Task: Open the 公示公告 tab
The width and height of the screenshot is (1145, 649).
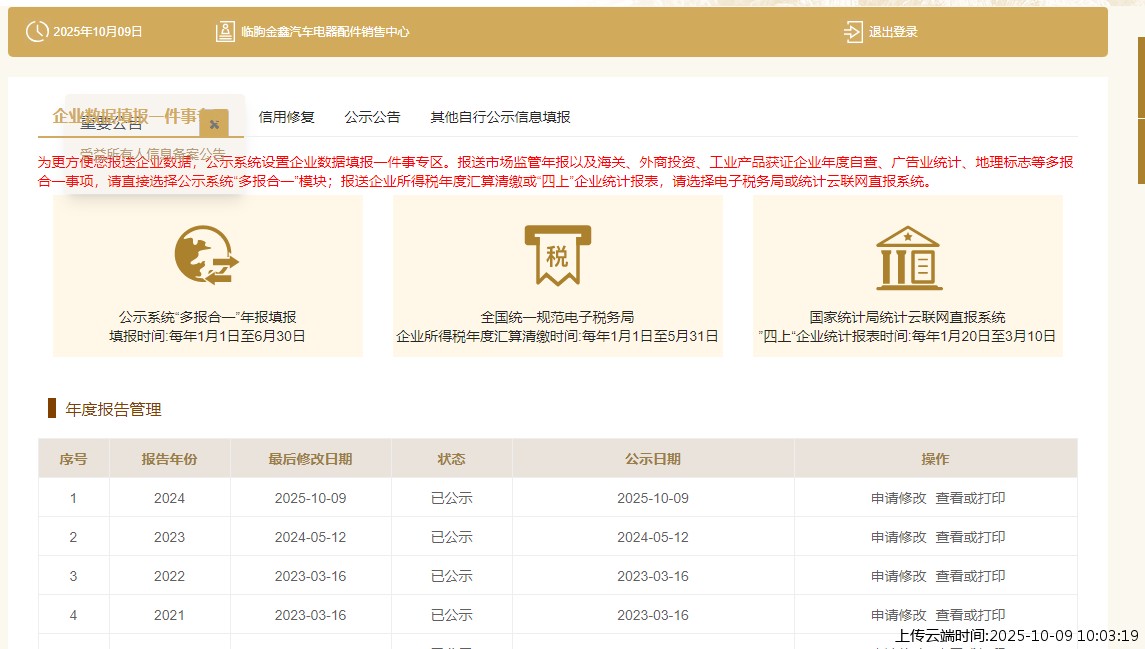Action: (372, 117)
